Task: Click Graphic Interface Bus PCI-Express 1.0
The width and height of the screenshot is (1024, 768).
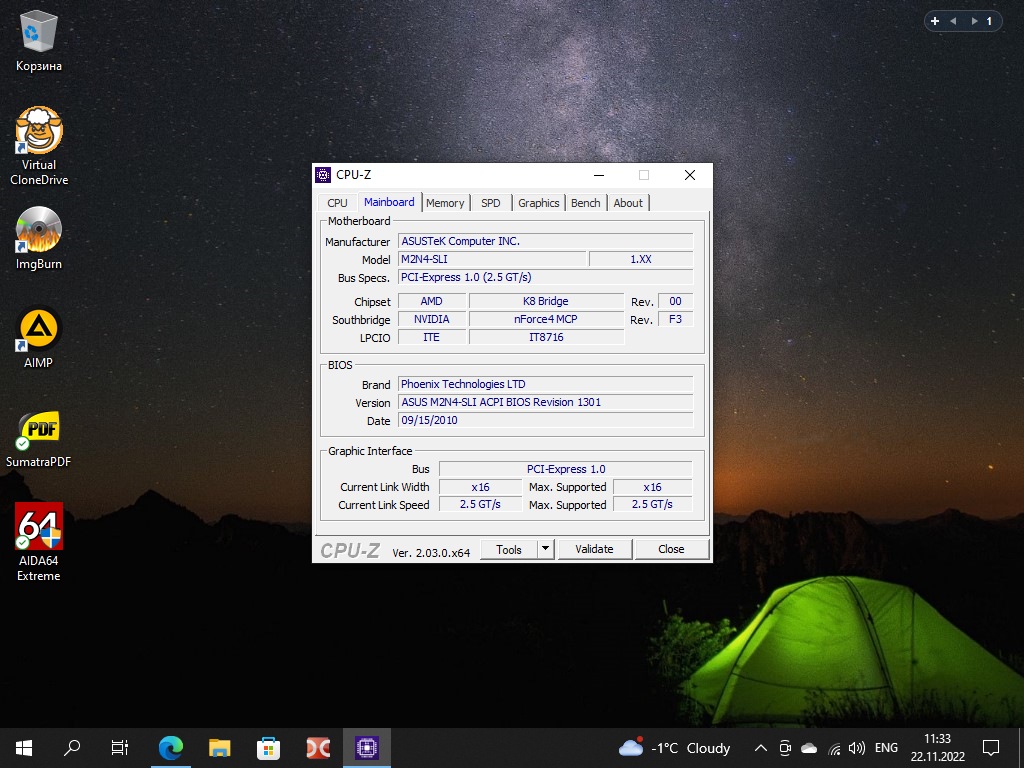Action: (x=566, y=469)
